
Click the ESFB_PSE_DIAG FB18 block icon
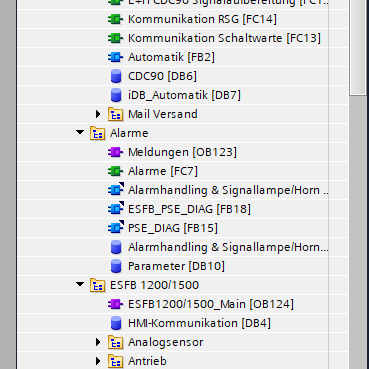point(115,209)
